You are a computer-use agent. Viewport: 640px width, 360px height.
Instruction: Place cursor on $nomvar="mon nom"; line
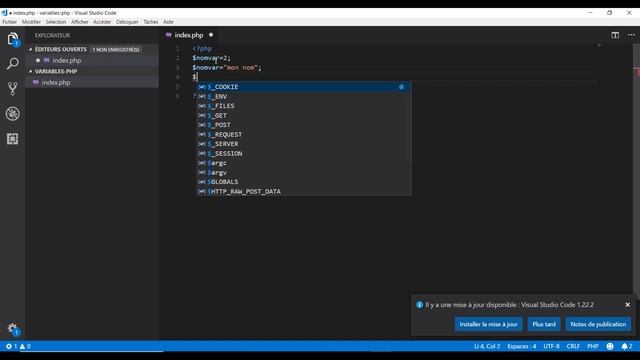tap(227, 67)
